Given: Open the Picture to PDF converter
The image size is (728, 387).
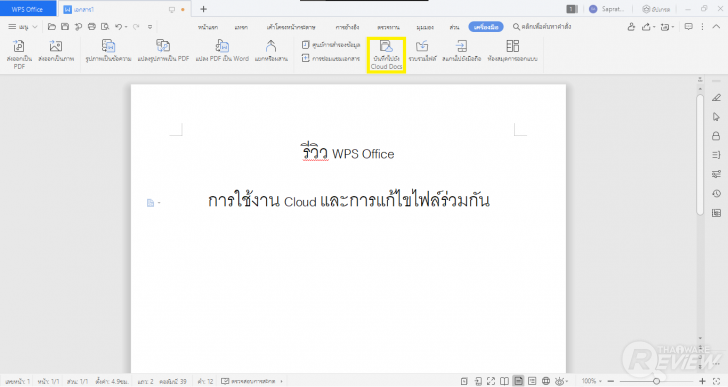Looking at the screenshot, I should coord(163,51).
